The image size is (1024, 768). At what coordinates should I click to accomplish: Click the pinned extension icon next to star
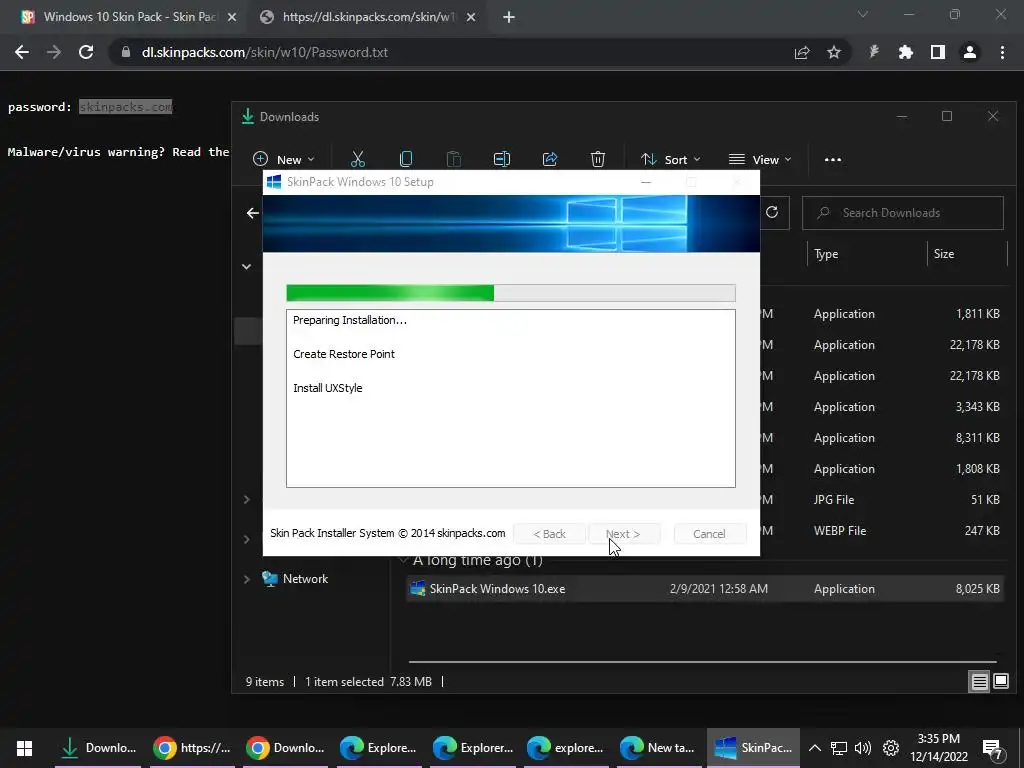[874, 52]
